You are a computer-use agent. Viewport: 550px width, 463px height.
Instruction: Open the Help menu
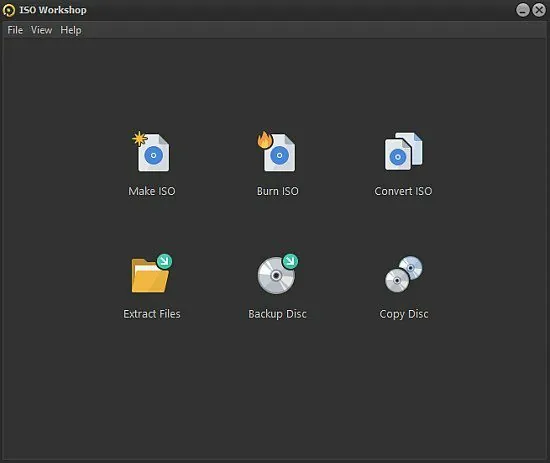[x=71, y=30]
